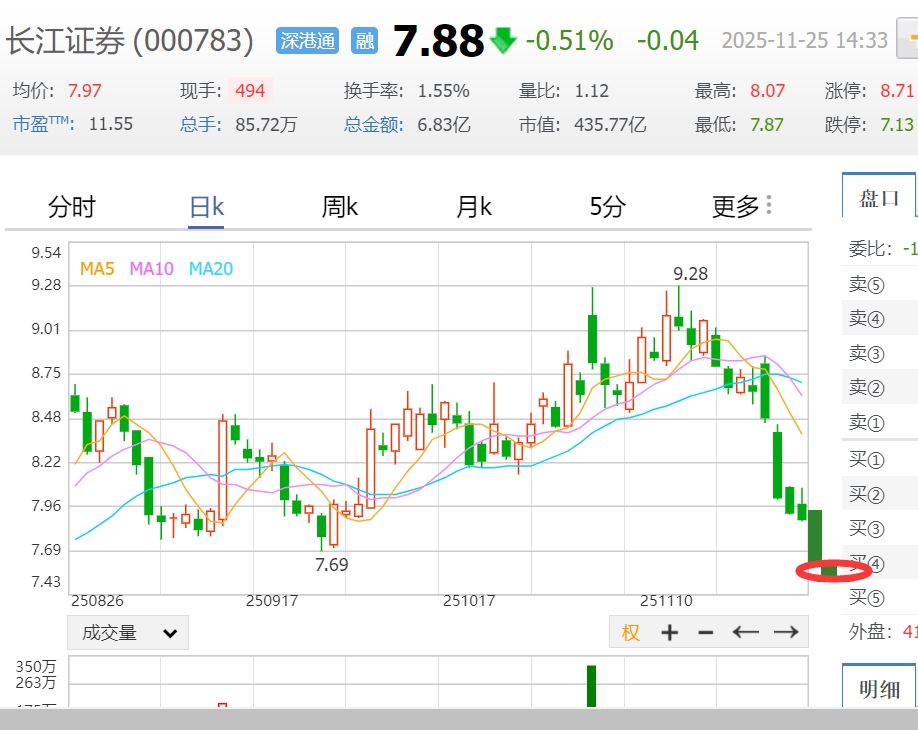Click the 251017 date axis label
This screenshot has height=730, width=918.
(x=469, y=601)
